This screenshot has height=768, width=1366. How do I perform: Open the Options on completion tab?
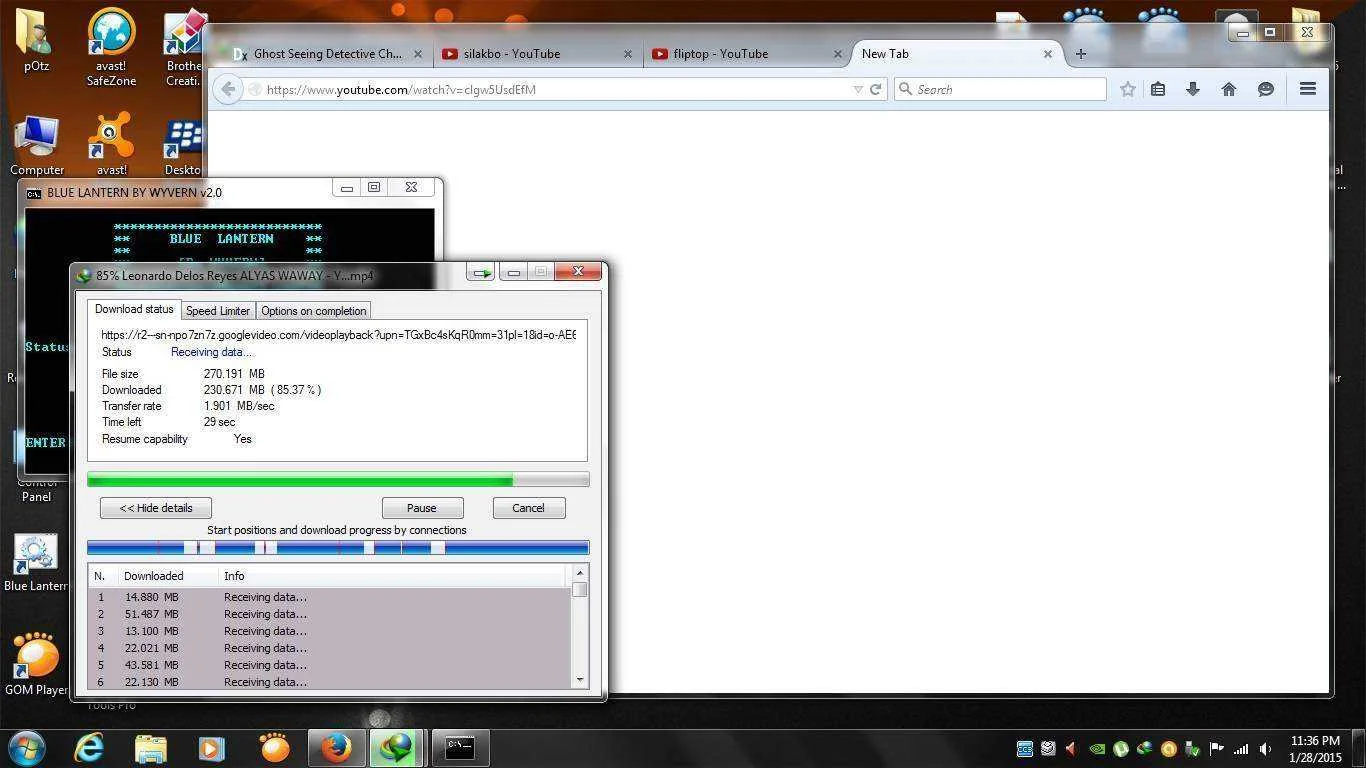314,311
